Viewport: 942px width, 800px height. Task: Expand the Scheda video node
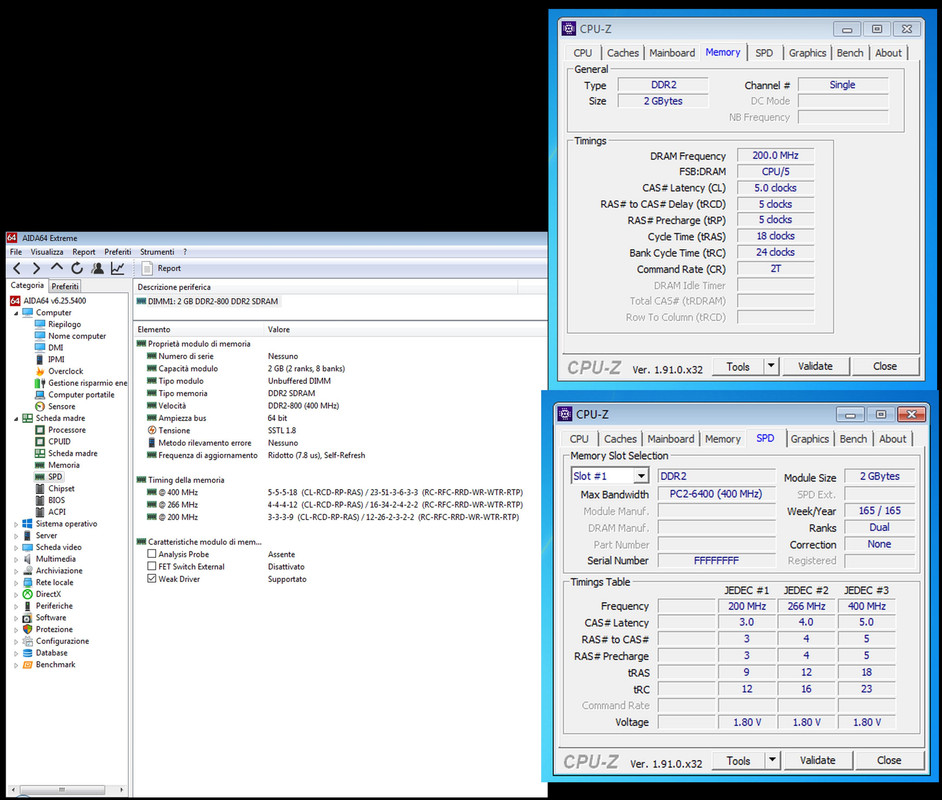(x=16, y=548)
